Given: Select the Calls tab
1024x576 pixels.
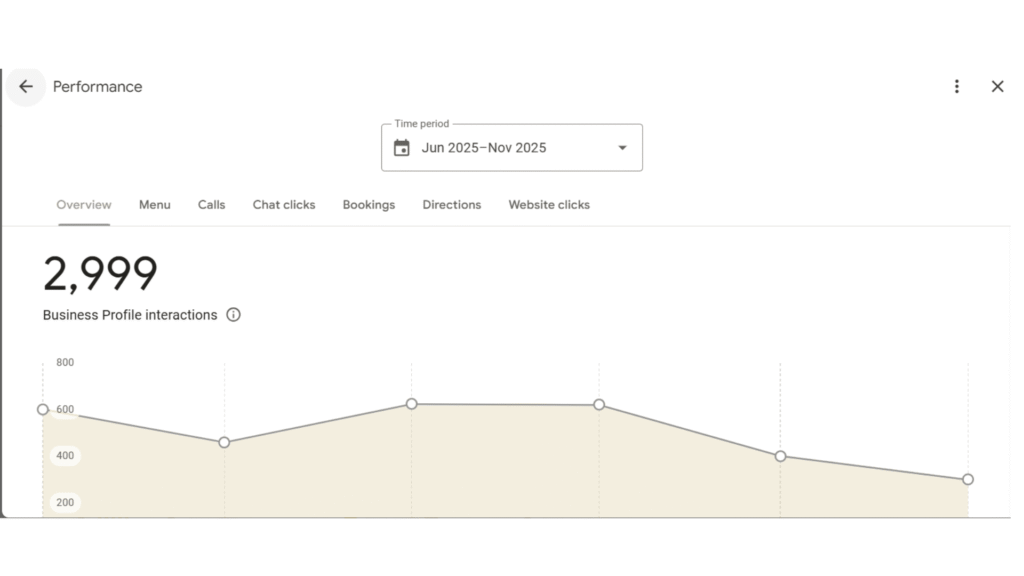Looking at the screenshot, I should [x=211, y=205].
